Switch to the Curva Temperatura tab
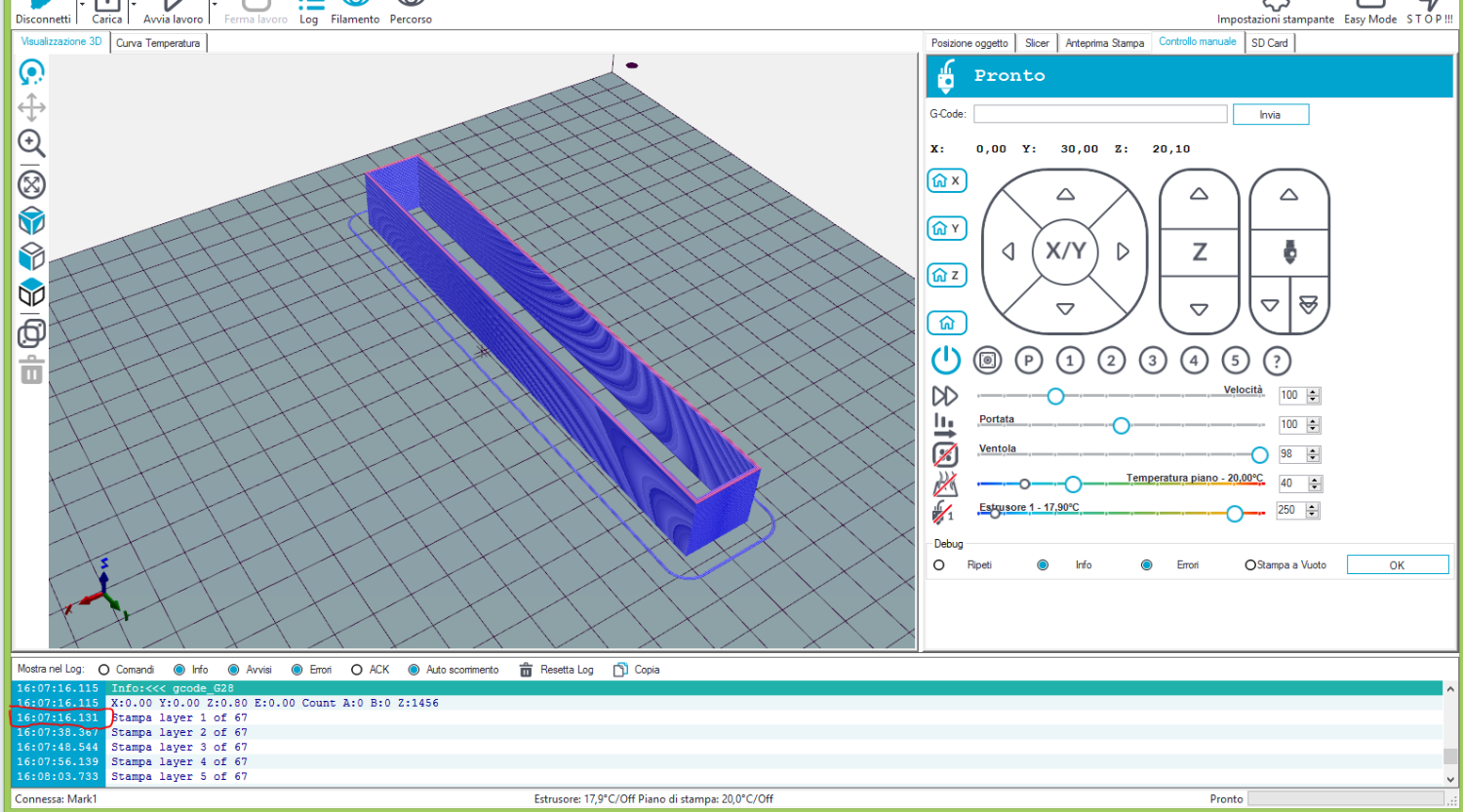The image size is (1463, 812). click(158, 43)
